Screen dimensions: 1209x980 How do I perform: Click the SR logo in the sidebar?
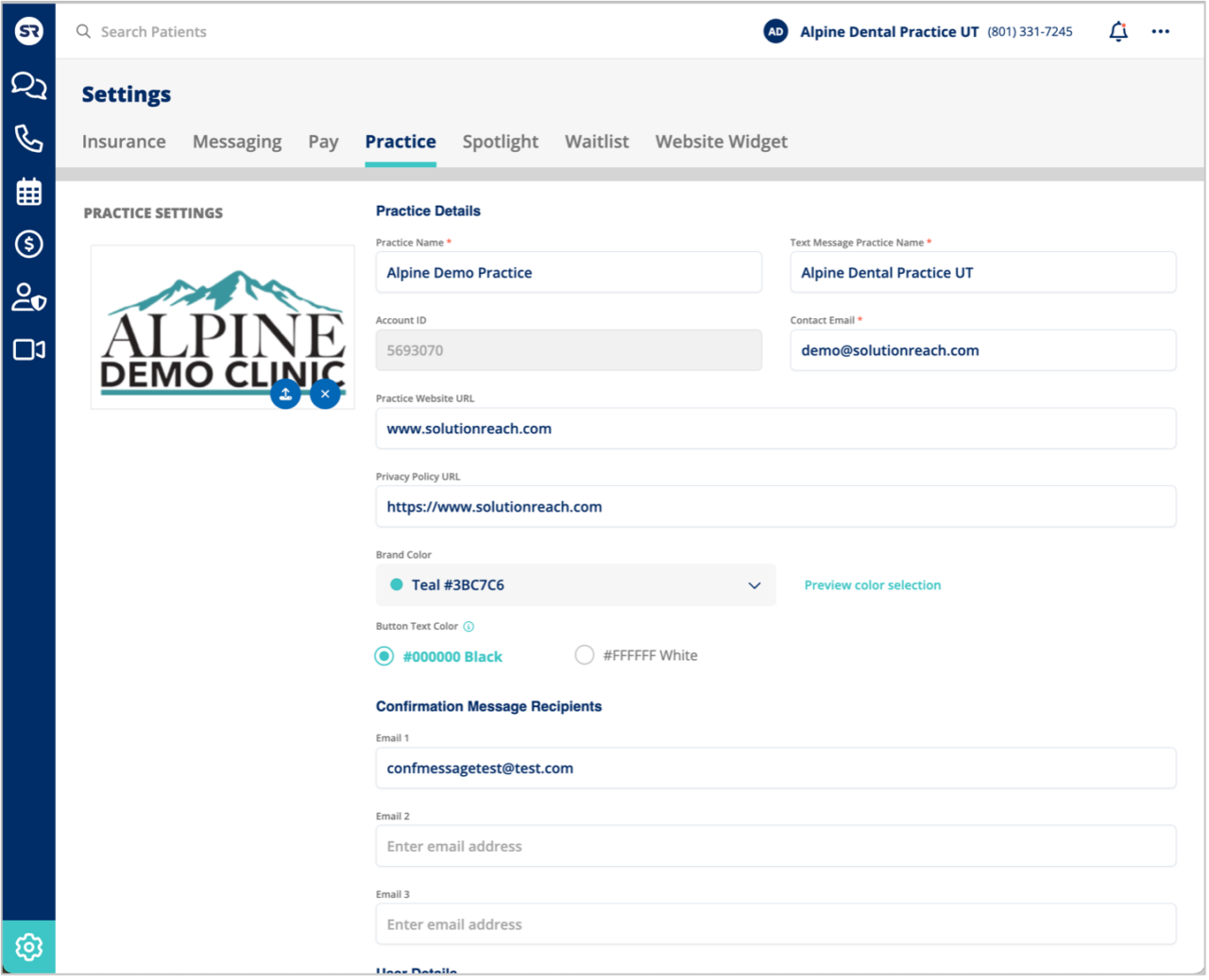point(29,31)
